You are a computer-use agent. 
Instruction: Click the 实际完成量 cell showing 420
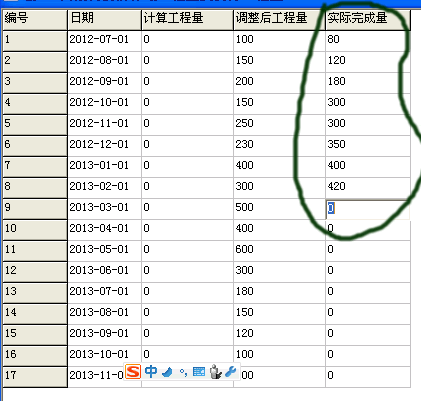(368, 188)
